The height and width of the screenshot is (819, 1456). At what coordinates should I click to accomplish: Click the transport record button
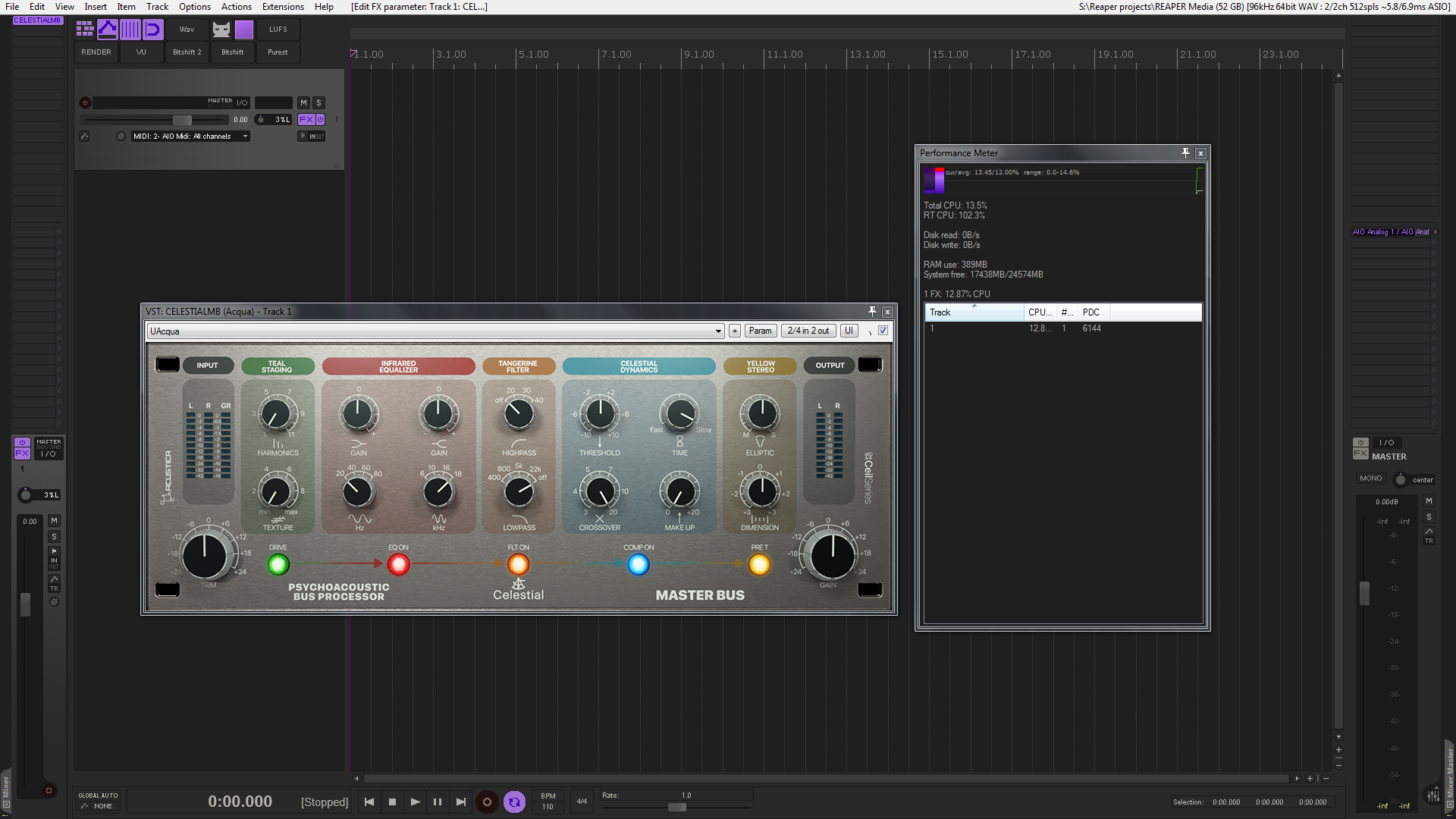point(487,802)
